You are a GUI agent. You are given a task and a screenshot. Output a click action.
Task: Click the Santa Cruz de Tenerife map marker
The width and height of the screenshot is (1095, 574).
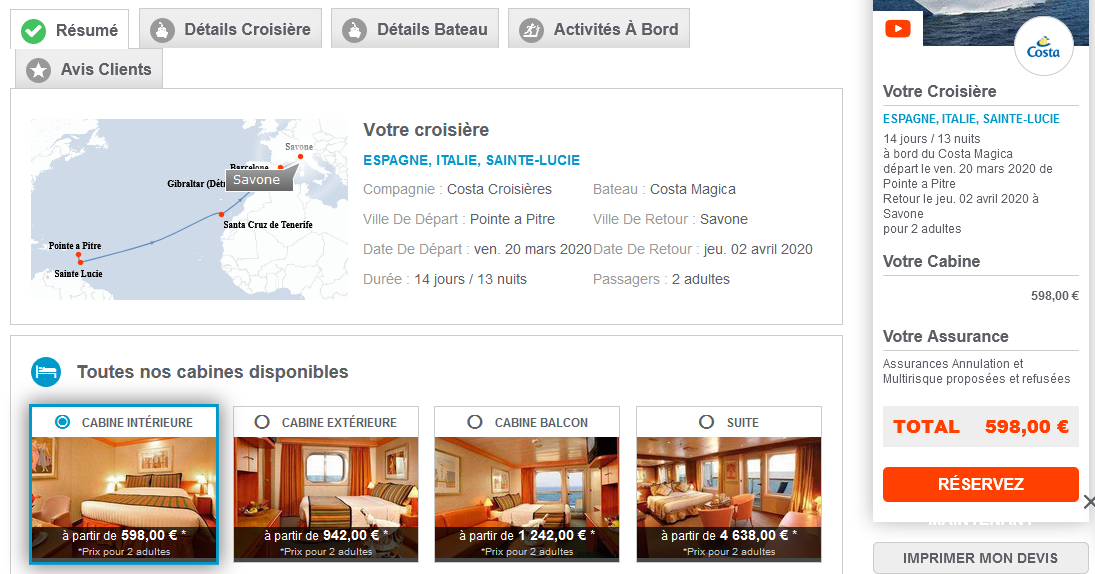pos(221,214)
